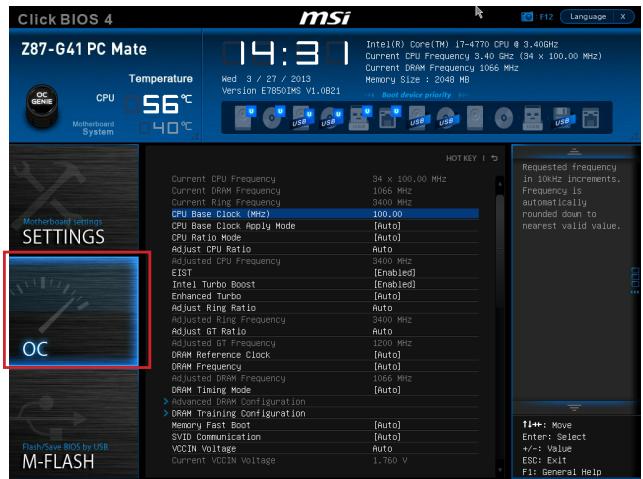Viewport: 643px width, 479px height.
Task: Open the OC overclocking section
Action: coord(74,310)
